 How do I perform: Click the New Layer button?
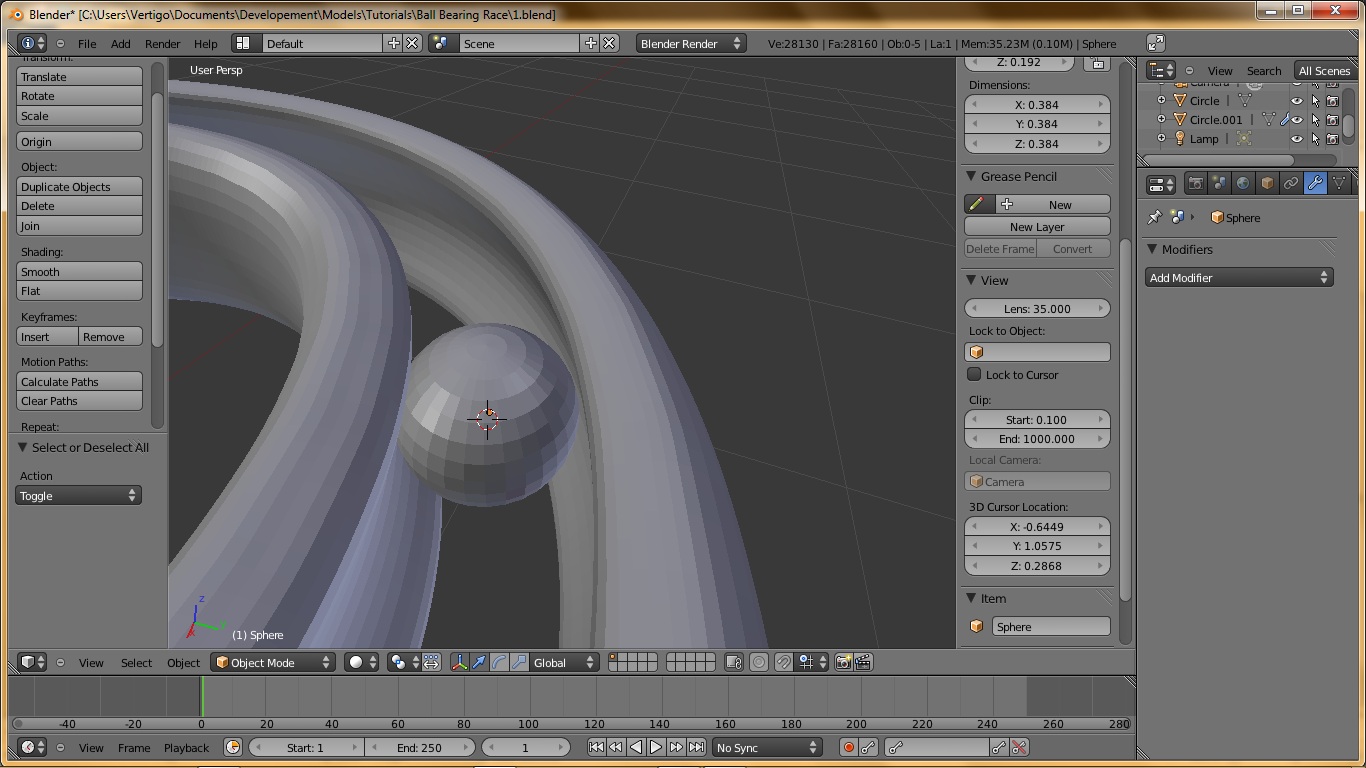coord(1037,226)
